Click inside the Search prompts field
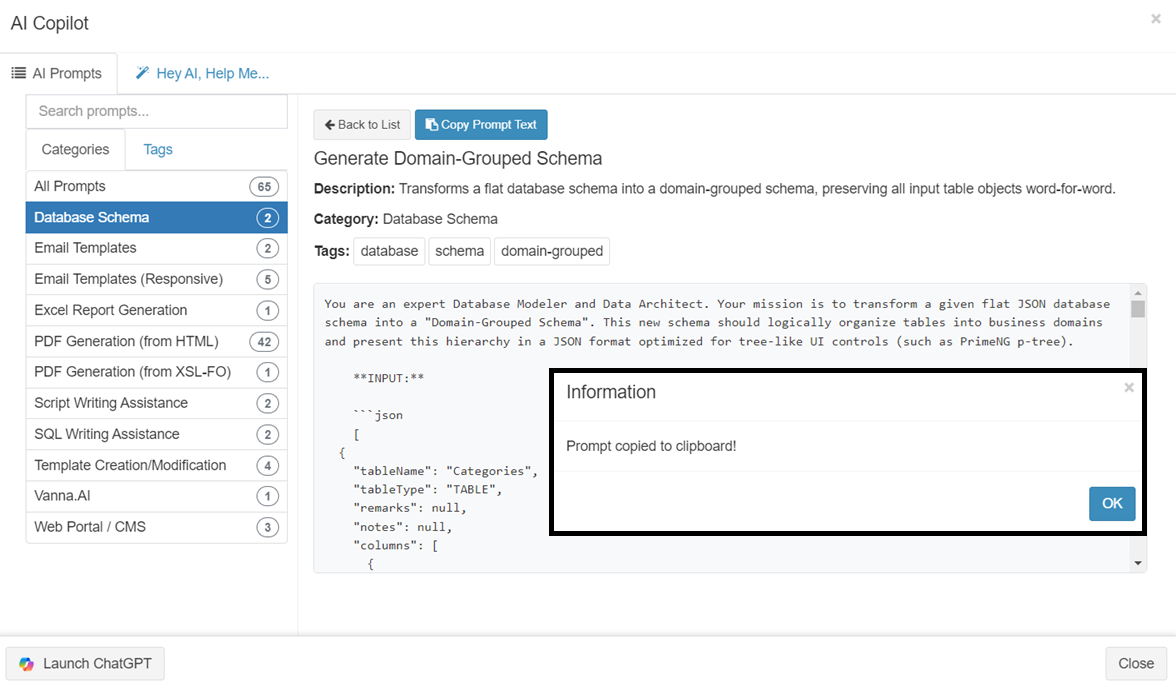 [156, 111]
